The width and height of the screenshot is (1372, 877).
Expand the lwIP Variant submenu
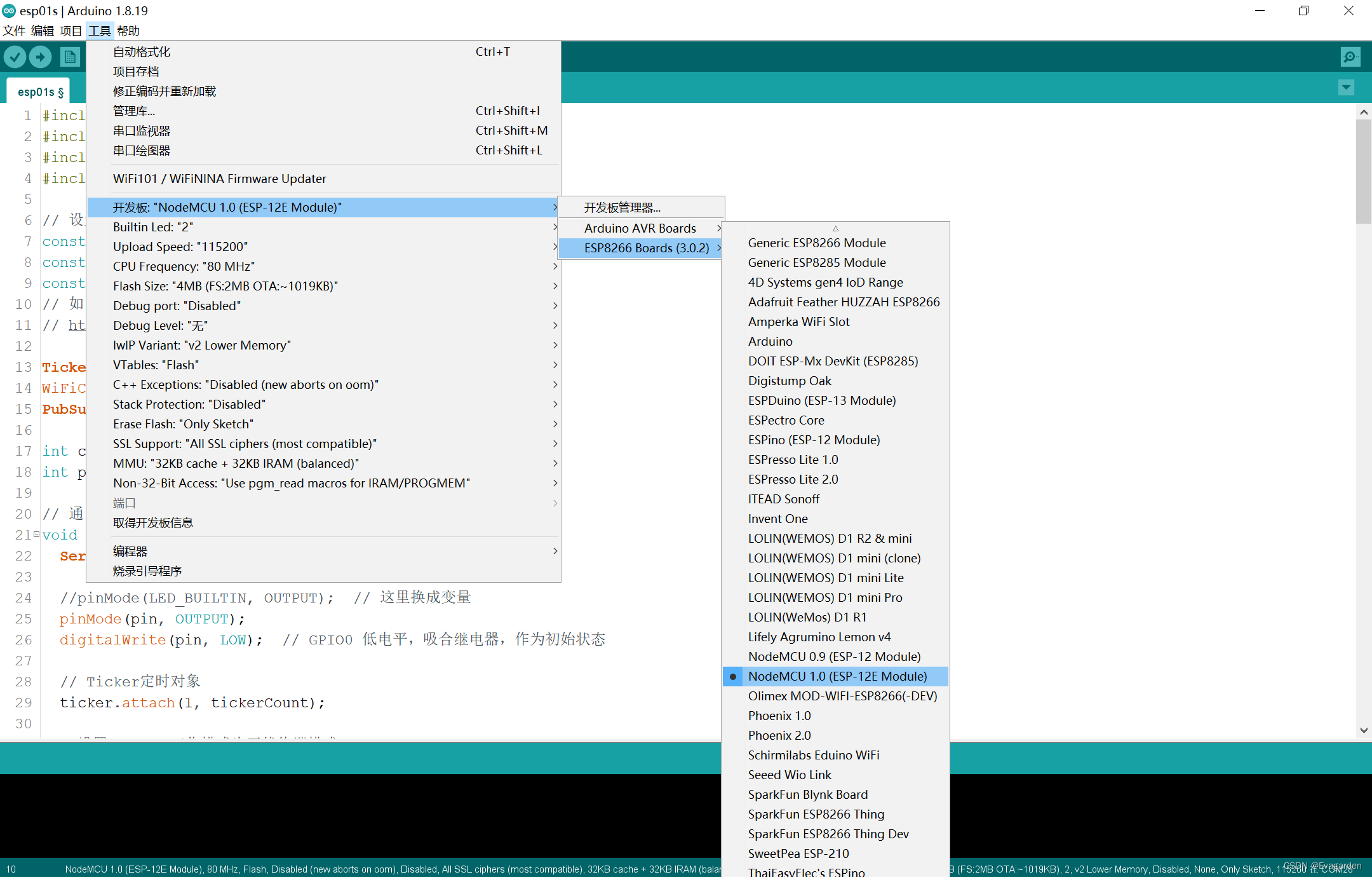click(324, 346)
